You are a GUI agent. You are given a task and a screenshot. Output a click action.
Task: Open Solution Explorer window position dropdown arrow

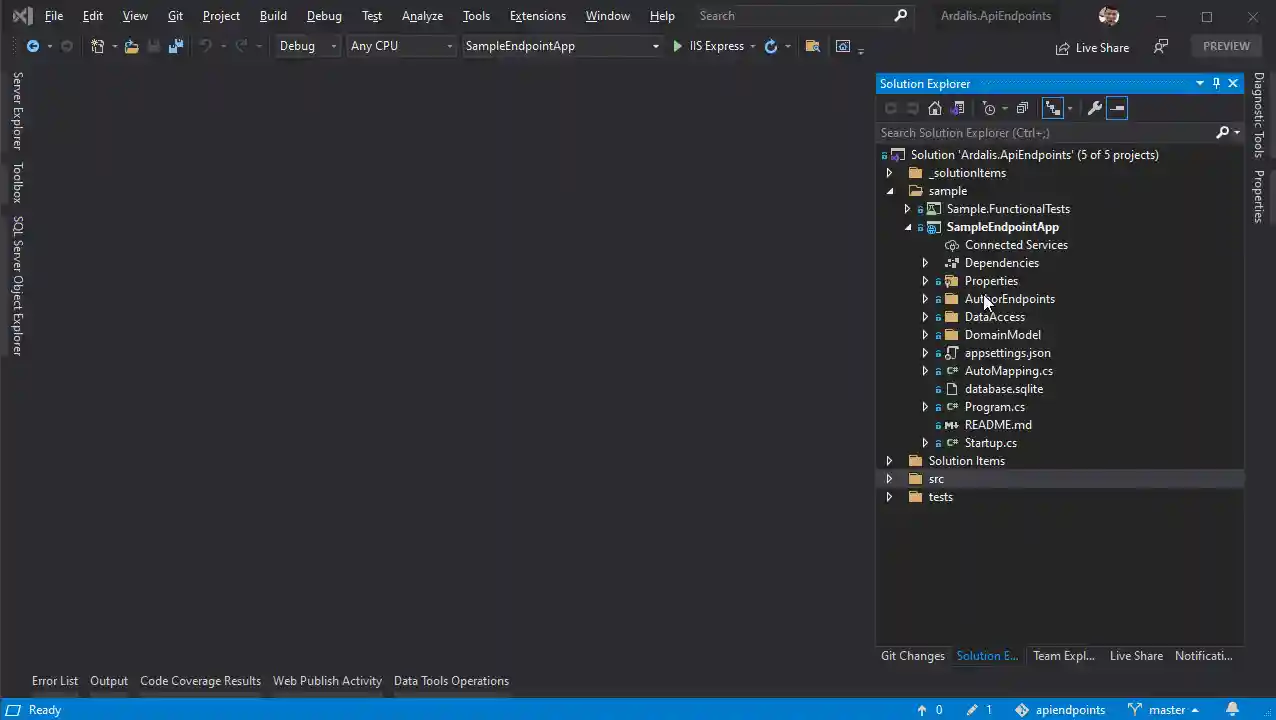point(1200,84)
